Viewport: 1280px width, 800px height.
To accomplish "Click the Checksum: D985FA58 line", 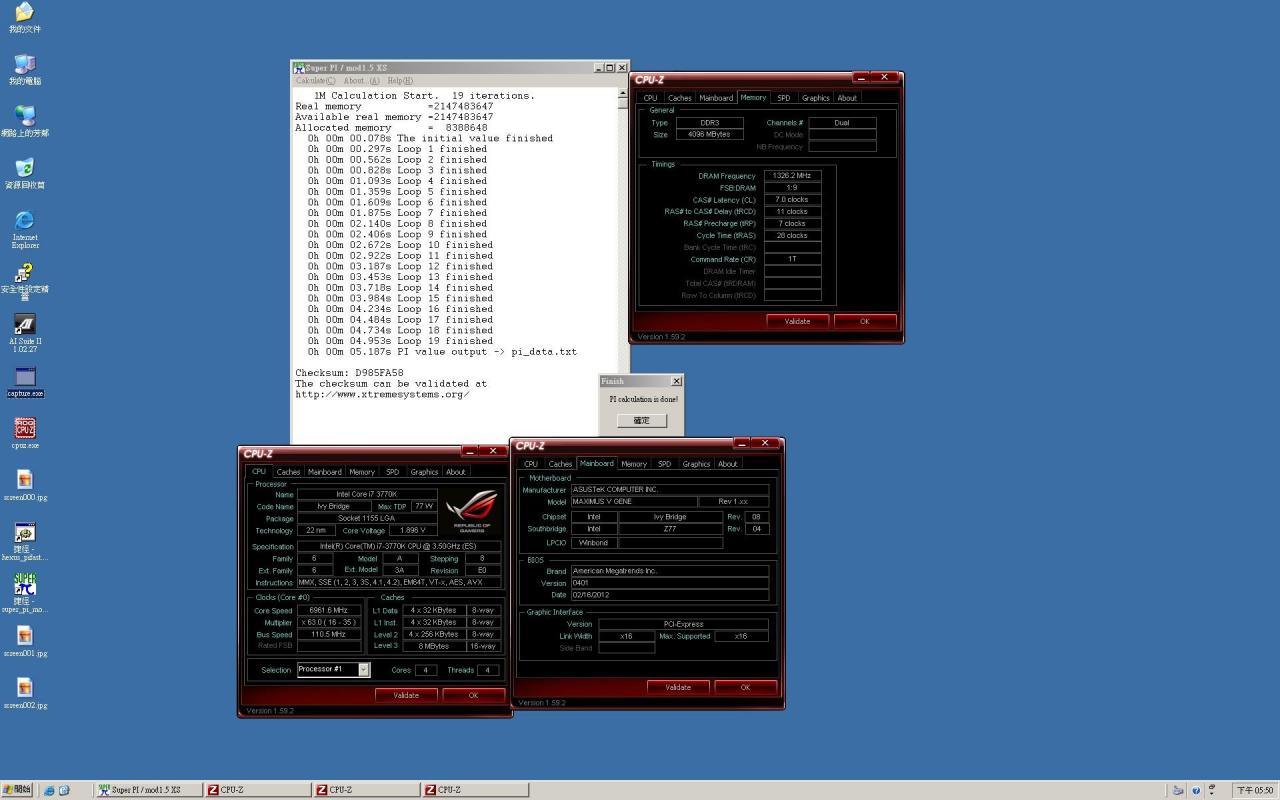I will 349,373.
